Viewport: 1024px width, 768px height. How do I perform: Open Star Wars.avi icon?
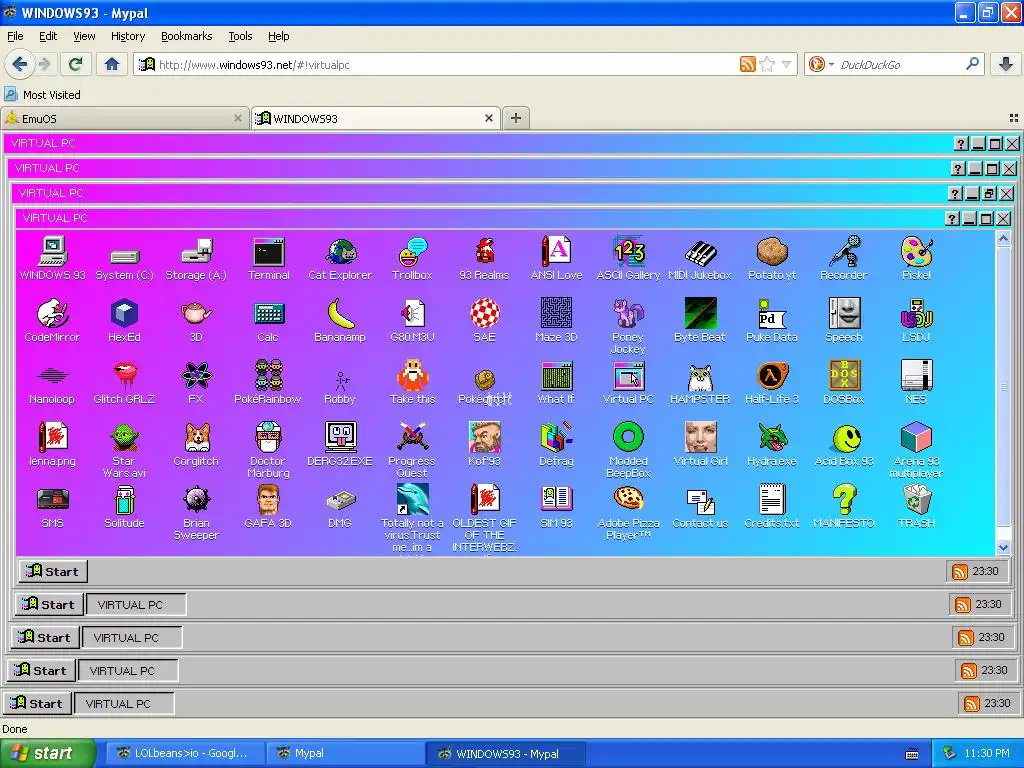pyautogui.click(x=124, y=450)
